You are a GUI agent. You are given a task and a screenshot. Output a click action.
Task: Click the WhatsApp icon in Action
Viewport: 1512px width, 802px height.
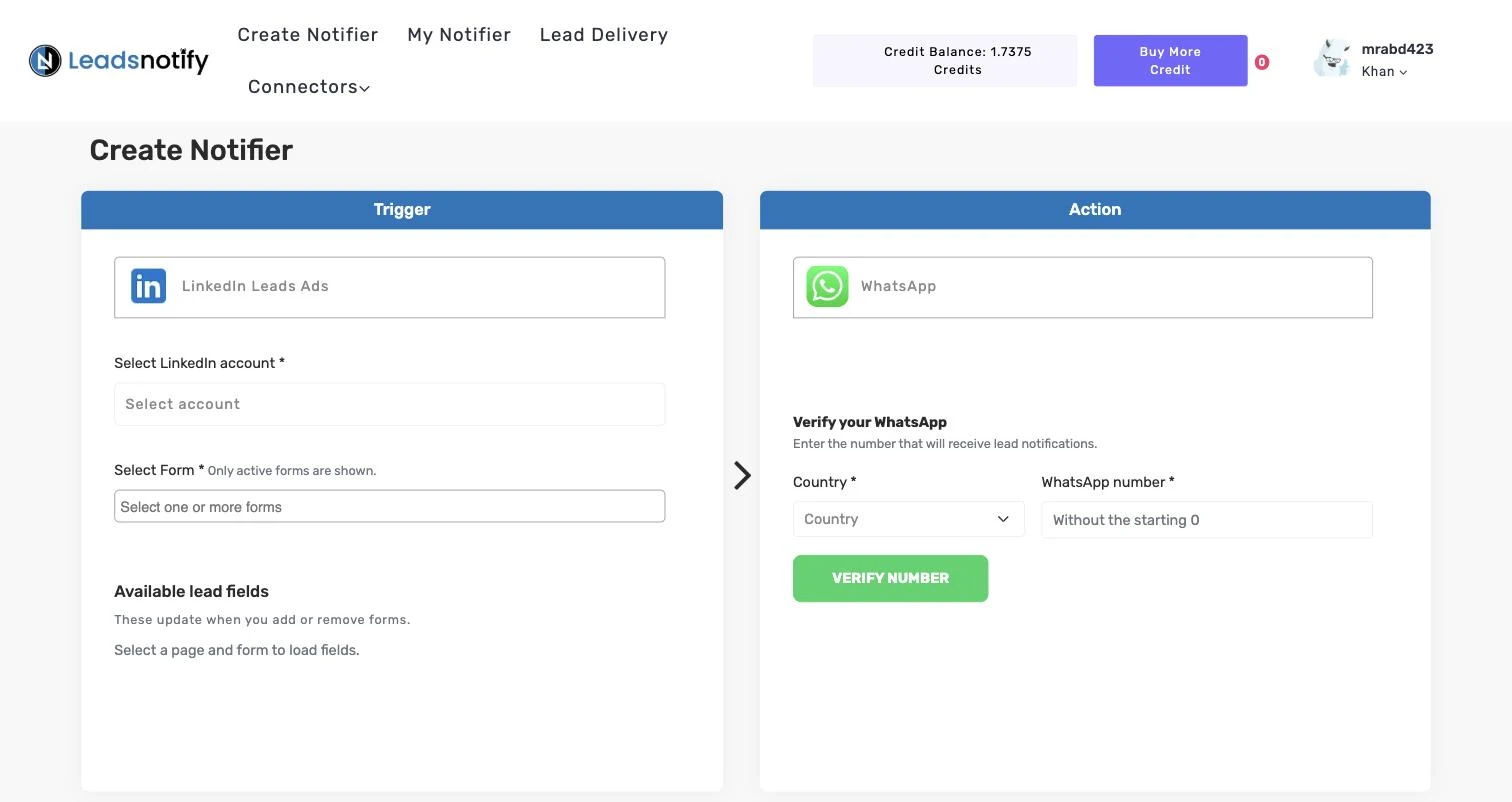click(x=827, y=286)
